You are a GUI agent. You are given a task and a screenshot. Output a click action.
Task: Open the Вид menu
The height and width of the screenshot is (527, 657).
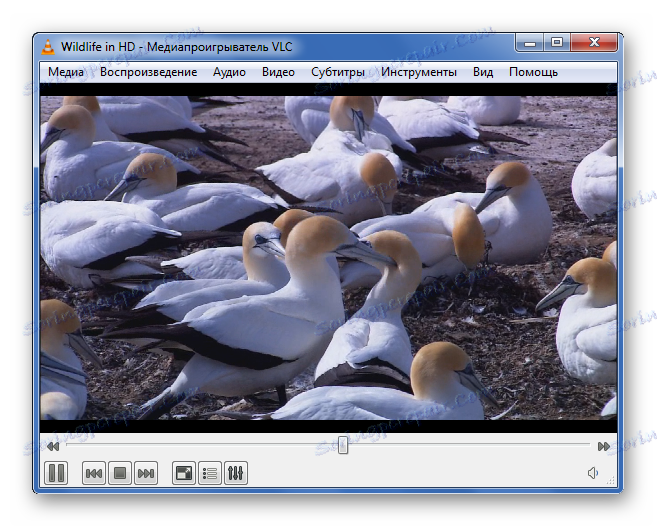pyautogui.click(x=483, y=72)
